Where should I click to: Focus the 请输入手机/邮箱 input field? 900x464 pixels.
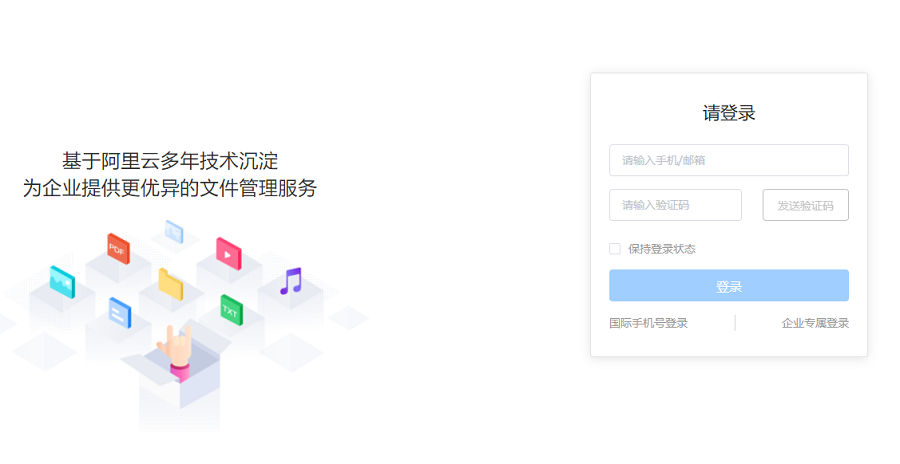pos(728,160)
